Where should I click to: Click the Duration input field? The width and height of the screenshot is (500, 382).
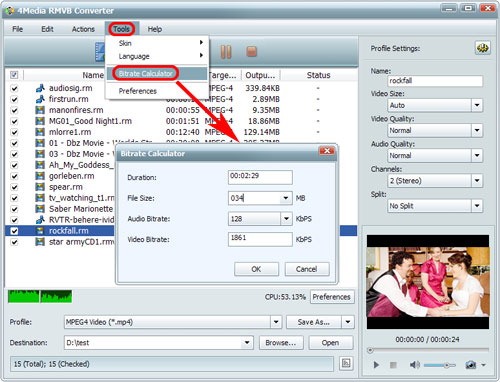[x=260, y=177]
